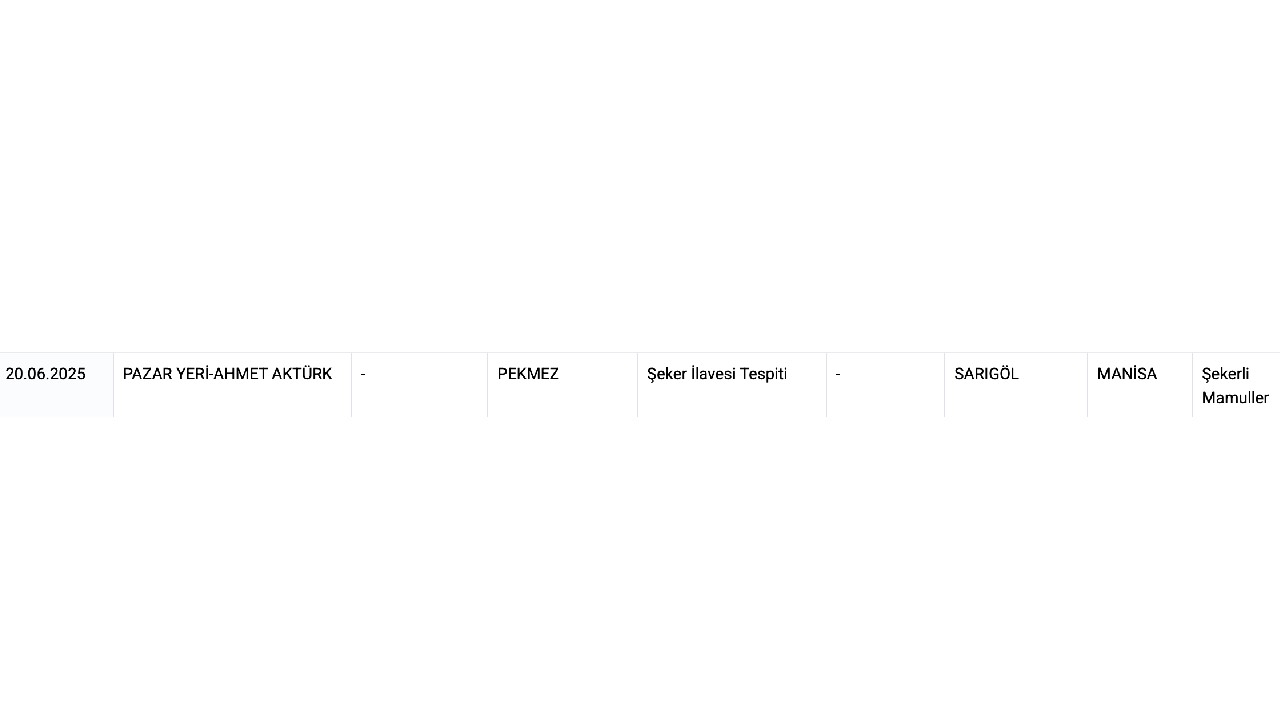Select the SARIGÖL district cell
Image resolution: width=1280 pixels, height=720 pixels.
coord(1016,385)
